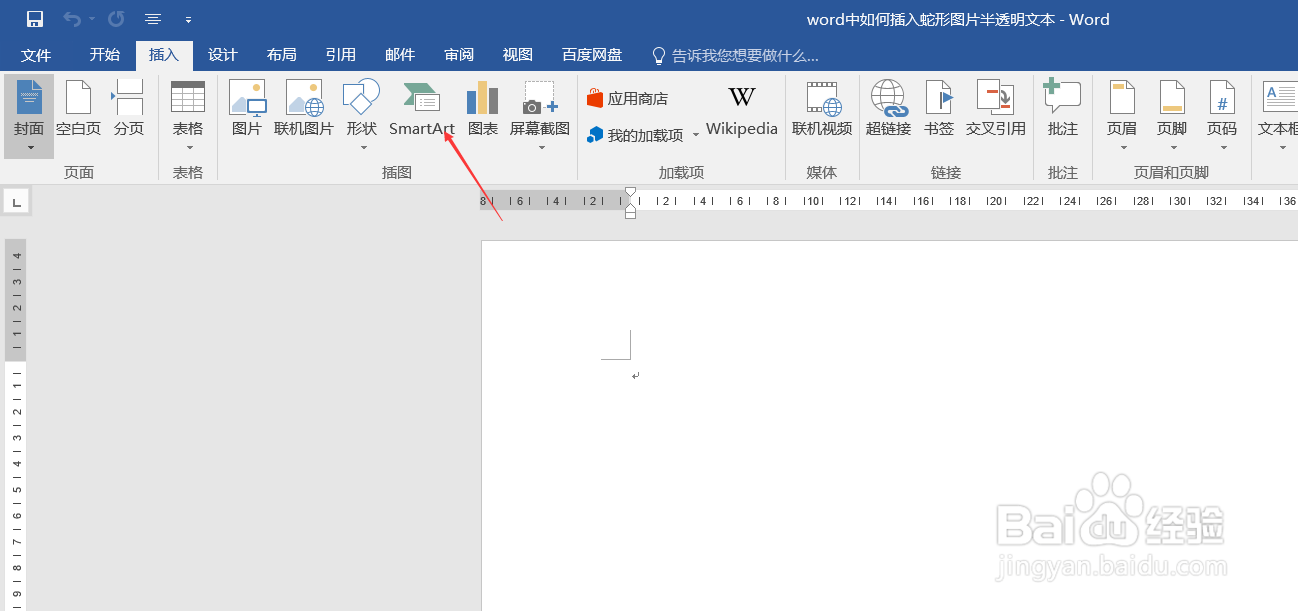This screenshot has height=611, width=1298.
Task: Open the 视图 tab
Action: [x=518, y=55]
